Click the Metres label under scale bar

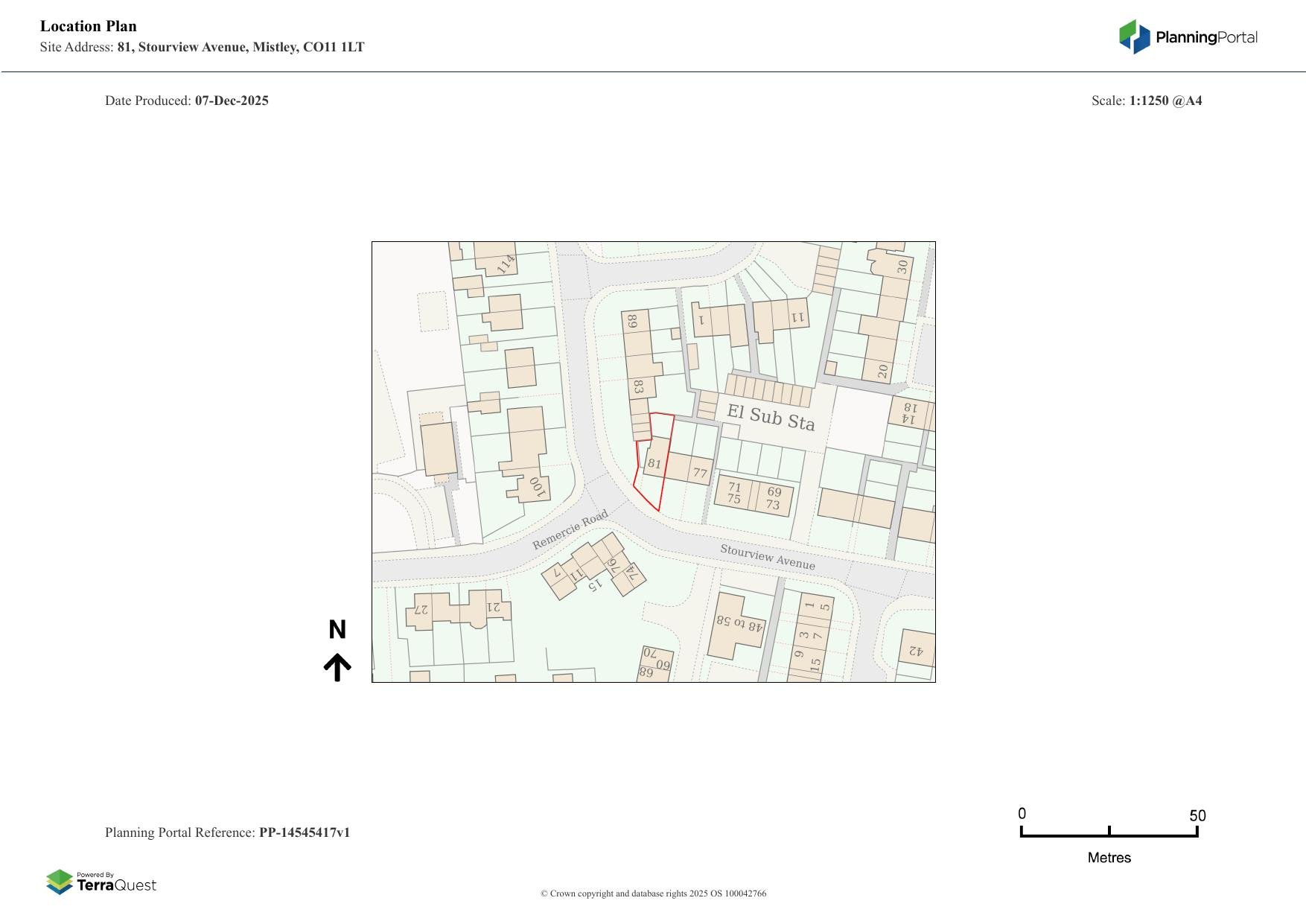click(x=1109, y=857)
